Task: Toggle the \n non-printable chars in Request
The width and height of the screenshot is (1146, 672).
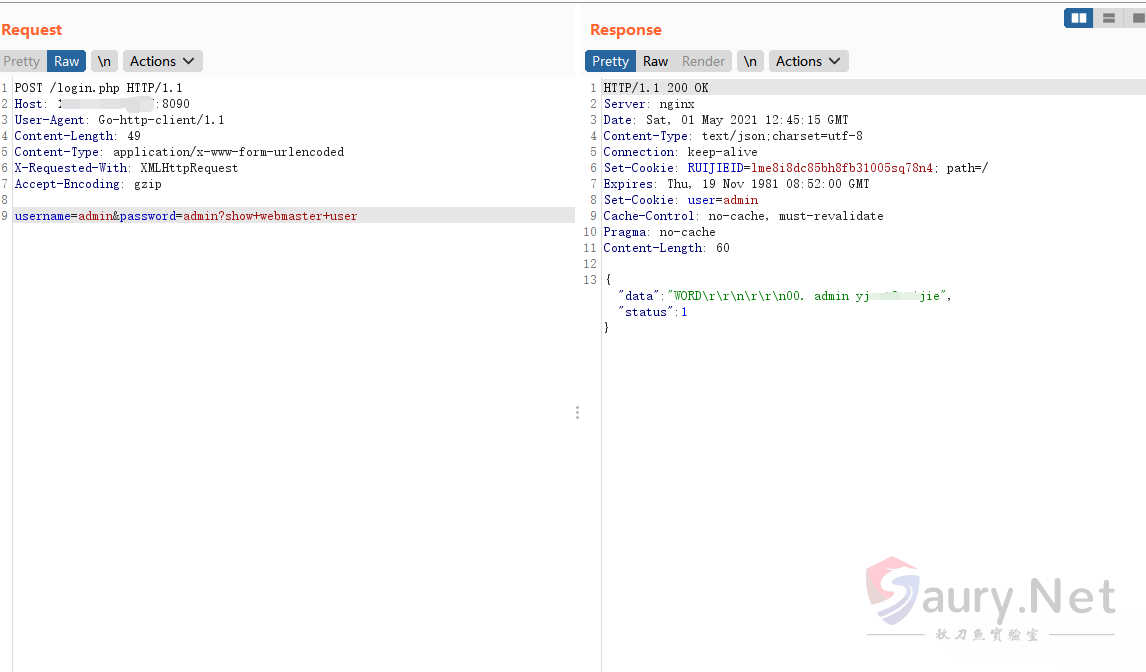Action: coord(104,61)
